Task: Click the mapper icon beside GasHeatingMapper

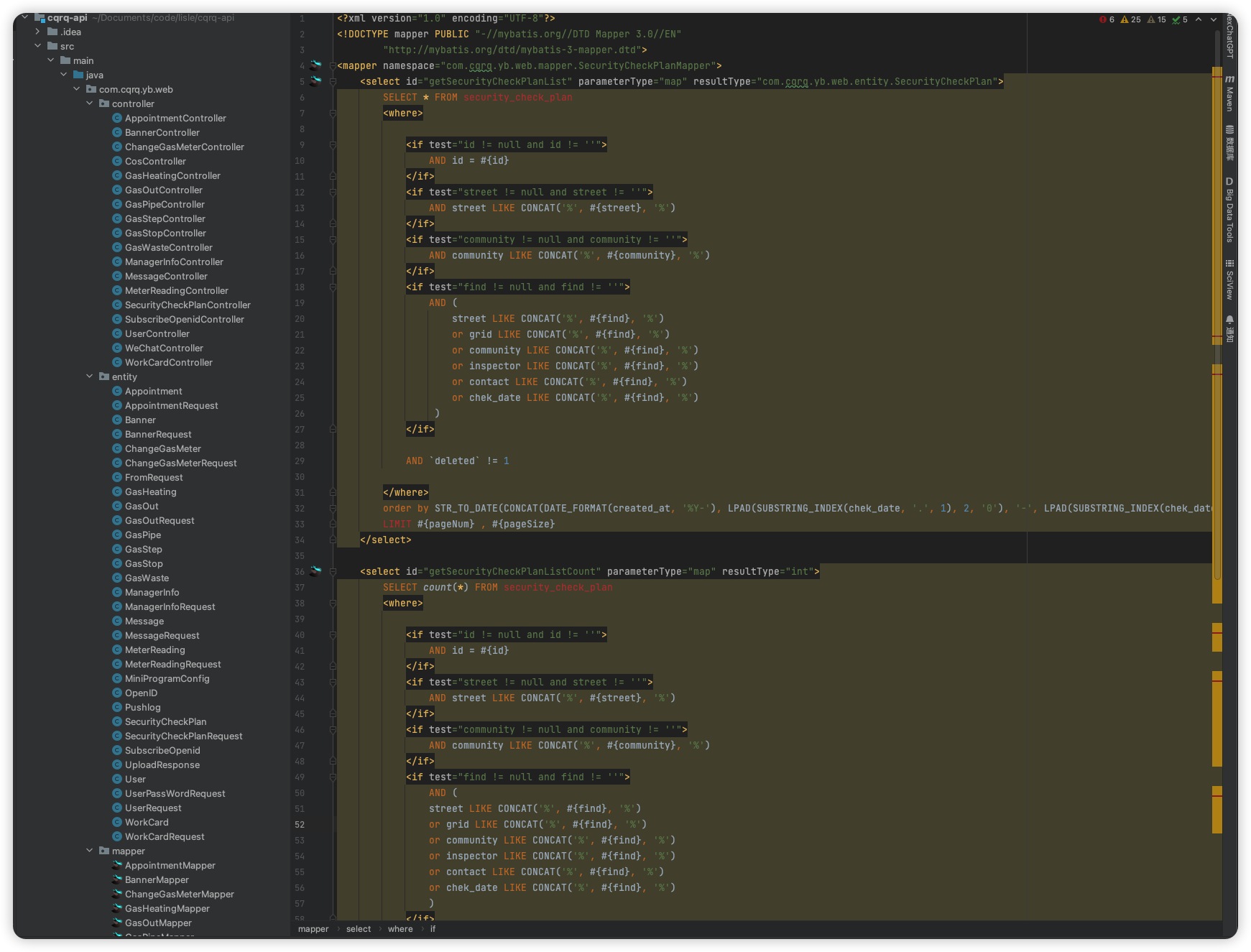Action: 117,908
